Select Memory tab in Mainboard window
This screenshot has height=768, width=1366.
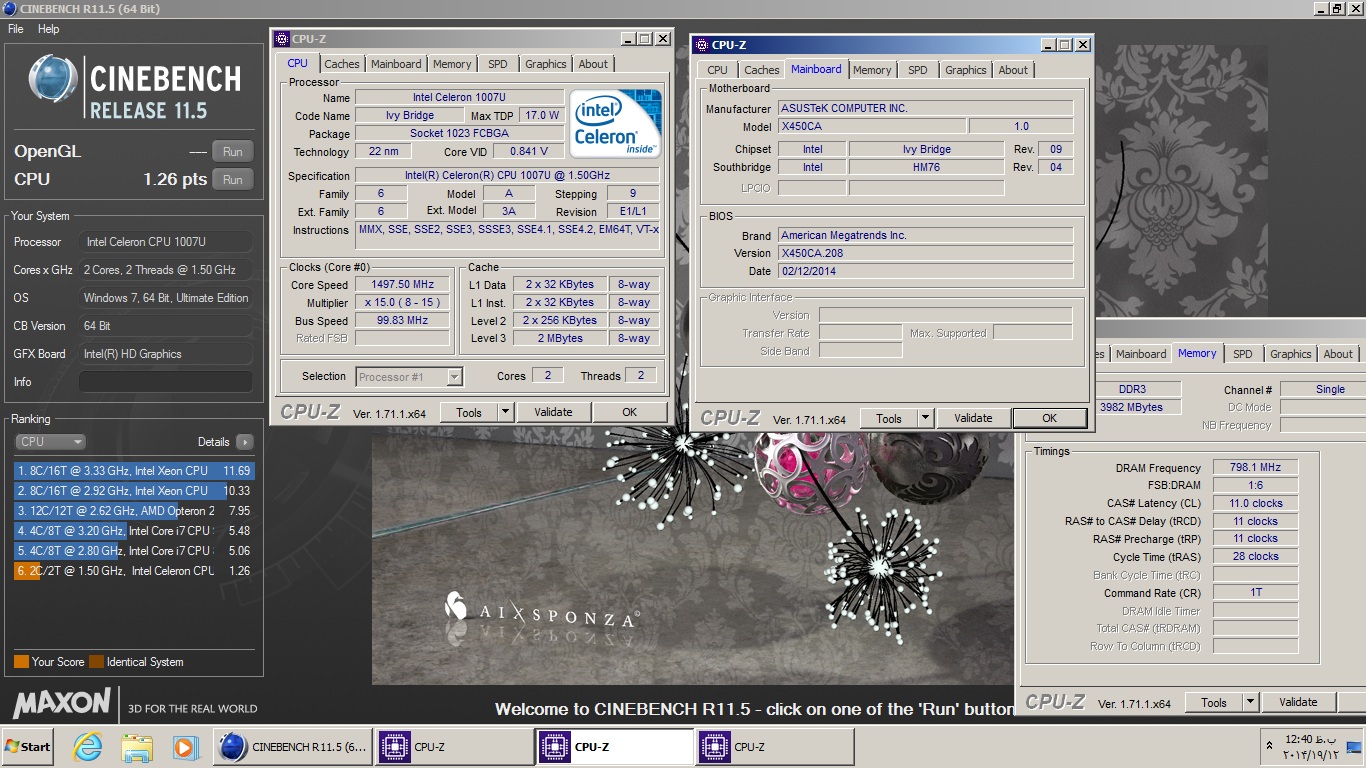point(872,70)
